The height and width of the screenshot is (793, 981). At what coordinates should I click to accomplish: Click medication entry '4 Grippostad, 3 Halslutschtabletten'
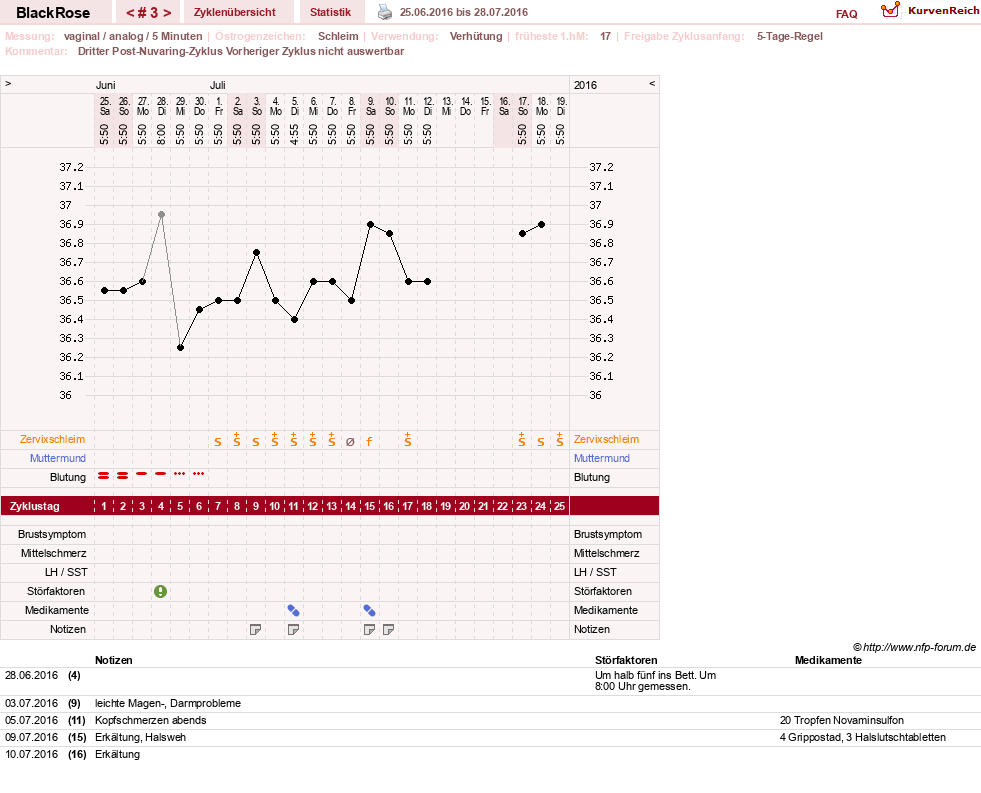(x=863, y=737)
